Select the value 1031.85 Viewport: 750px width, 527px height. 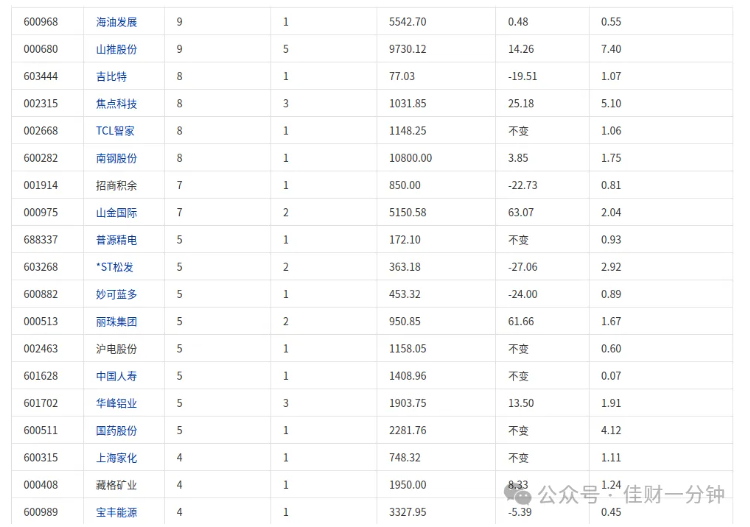[x=408, y=104]
